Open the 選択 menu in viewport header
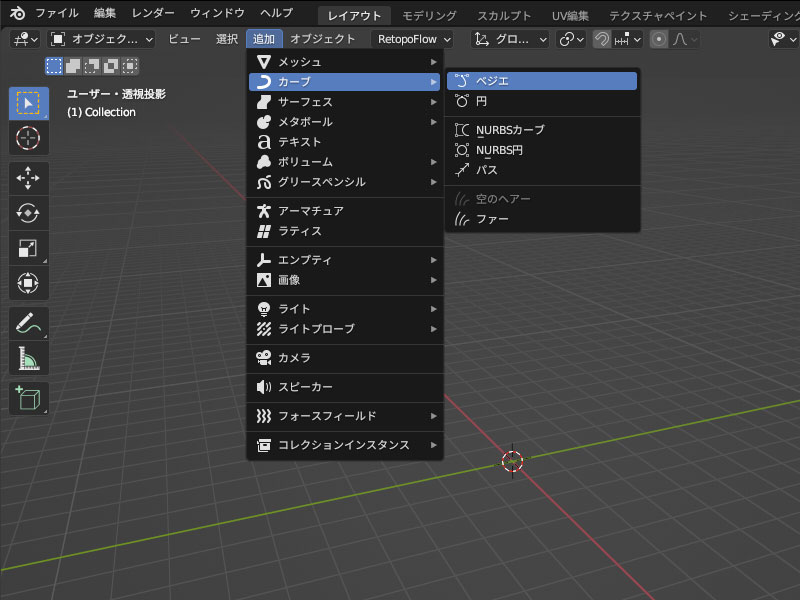The height and width of the screenshot is (600, 800). pyautogui.click(x=227, y=39)
